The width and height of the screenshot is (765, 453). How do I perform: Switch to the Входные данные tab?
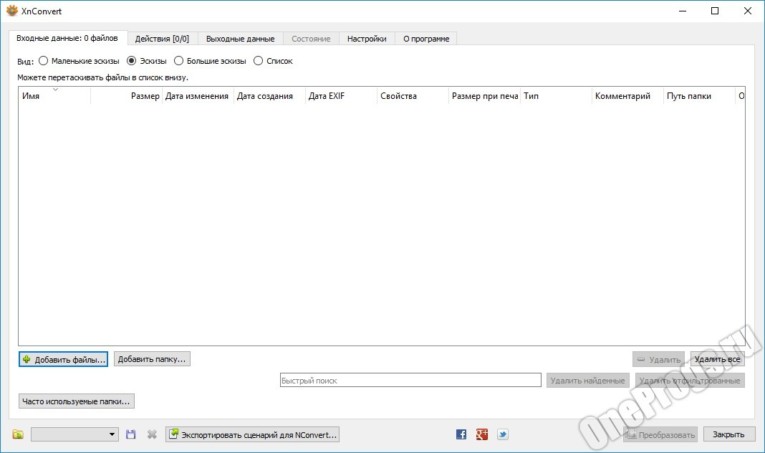pyautogui.click(x=67, y=38)
